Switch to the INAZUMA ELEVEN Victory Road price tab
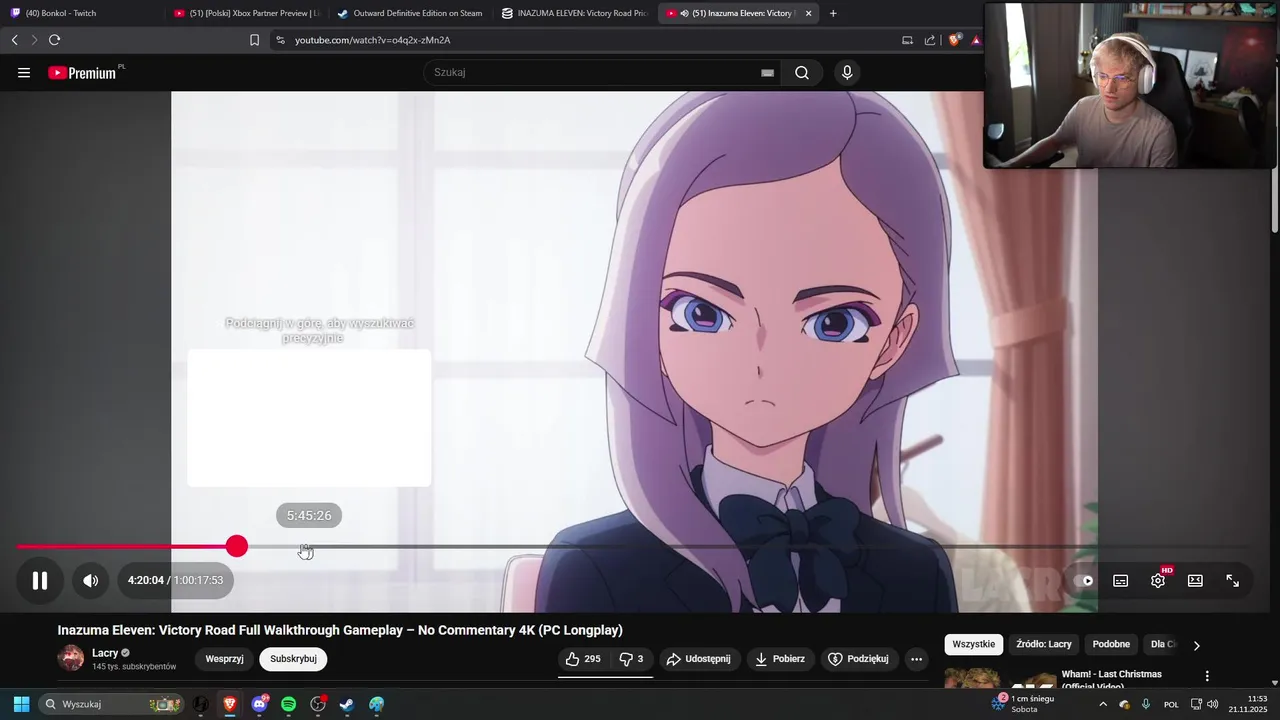This screenshot has width=1280, height=720. click(x=575, y=13)
